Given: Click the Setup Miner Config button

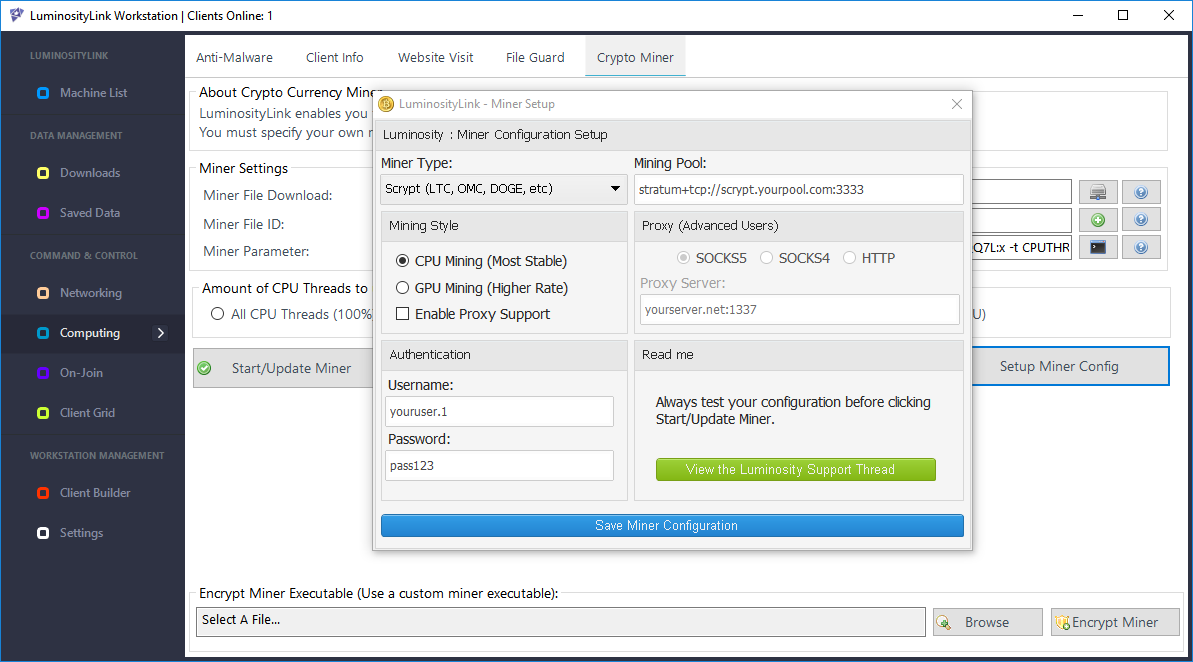Looking at the screenshot, I should pyautogui.click(x=1070, y=367).
